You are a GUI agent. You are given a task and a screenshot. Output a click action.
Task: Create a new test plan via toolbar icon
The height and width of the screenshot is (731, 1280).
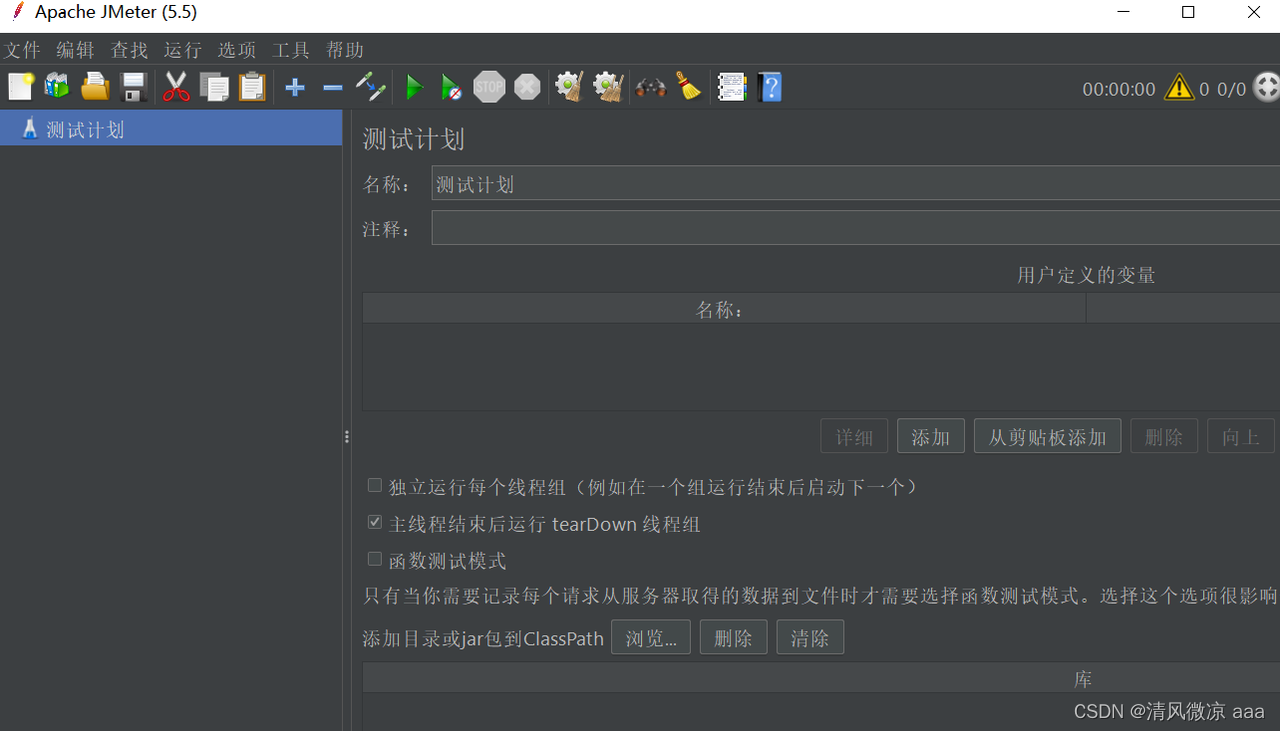(20, 87)
